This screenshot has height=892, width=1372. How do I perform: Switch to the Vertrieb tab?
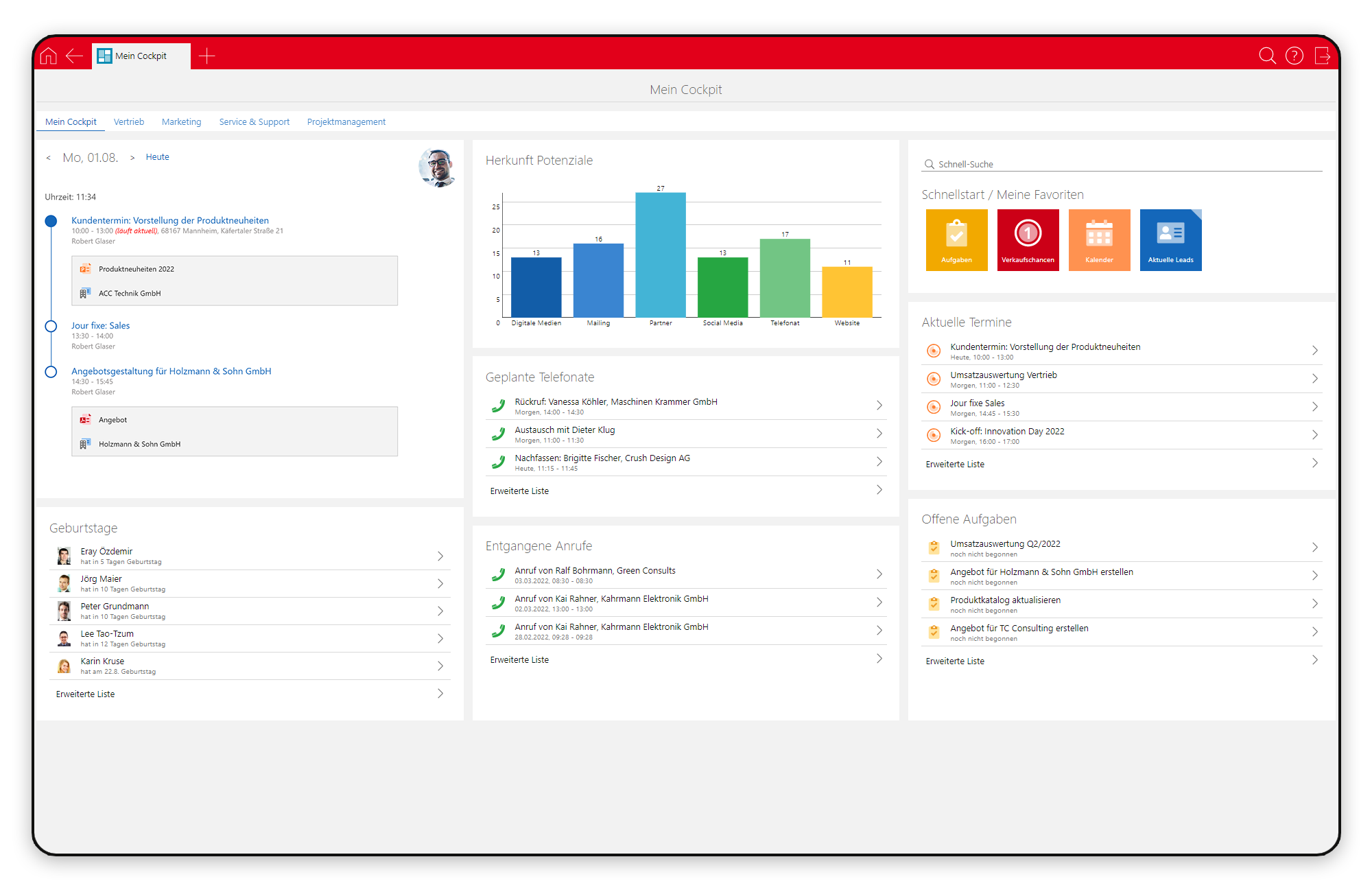(129, 121)
